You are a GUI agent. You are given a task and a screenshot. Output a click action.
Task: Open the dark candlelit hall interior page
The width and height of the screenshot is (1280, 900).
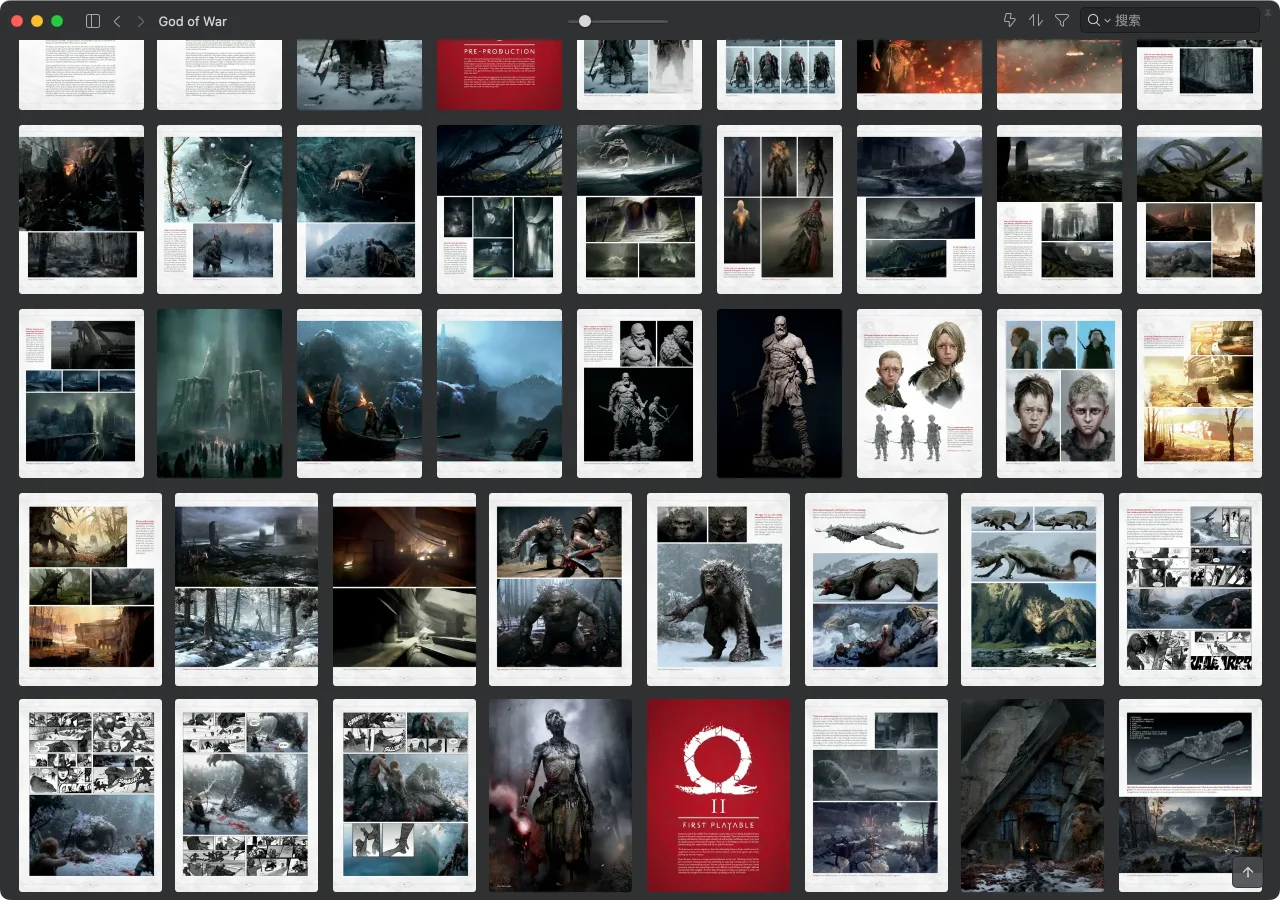[x=404, y=589]
